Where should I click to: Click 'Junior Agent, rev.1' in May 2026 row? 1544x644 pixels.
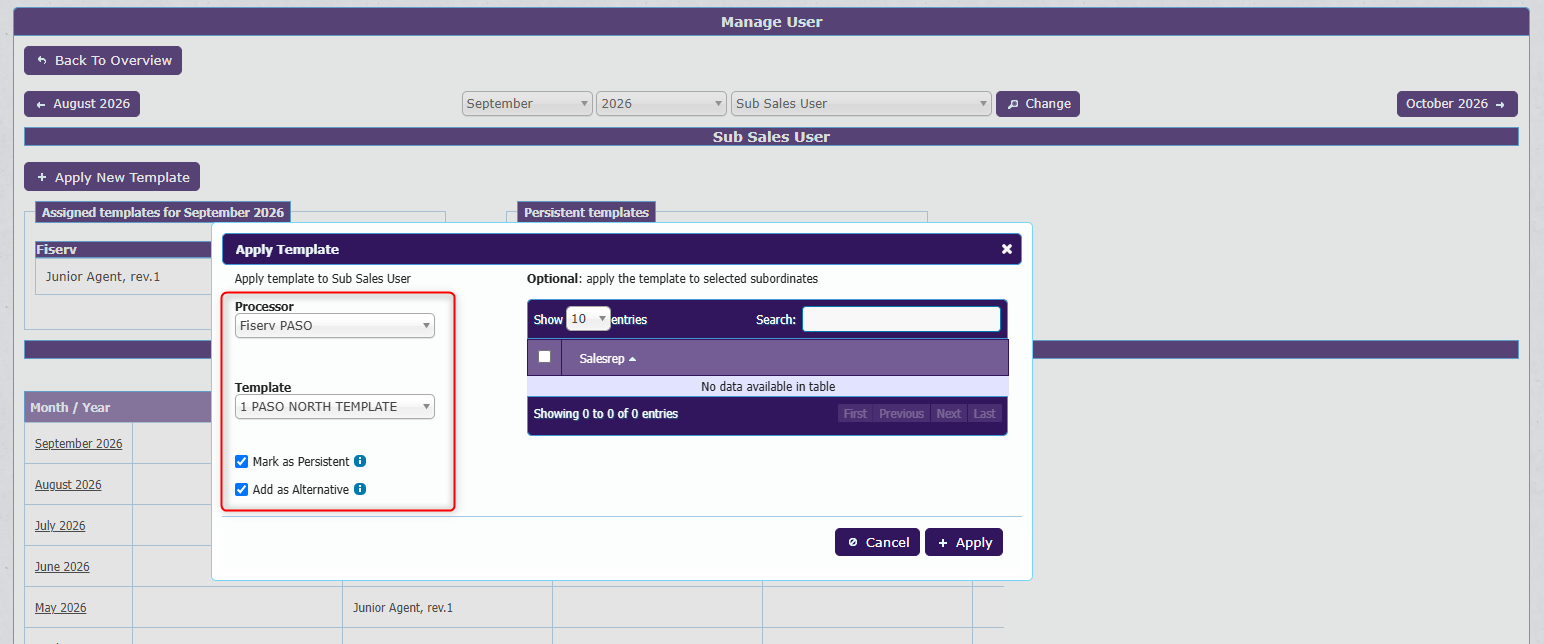(403, 608)
